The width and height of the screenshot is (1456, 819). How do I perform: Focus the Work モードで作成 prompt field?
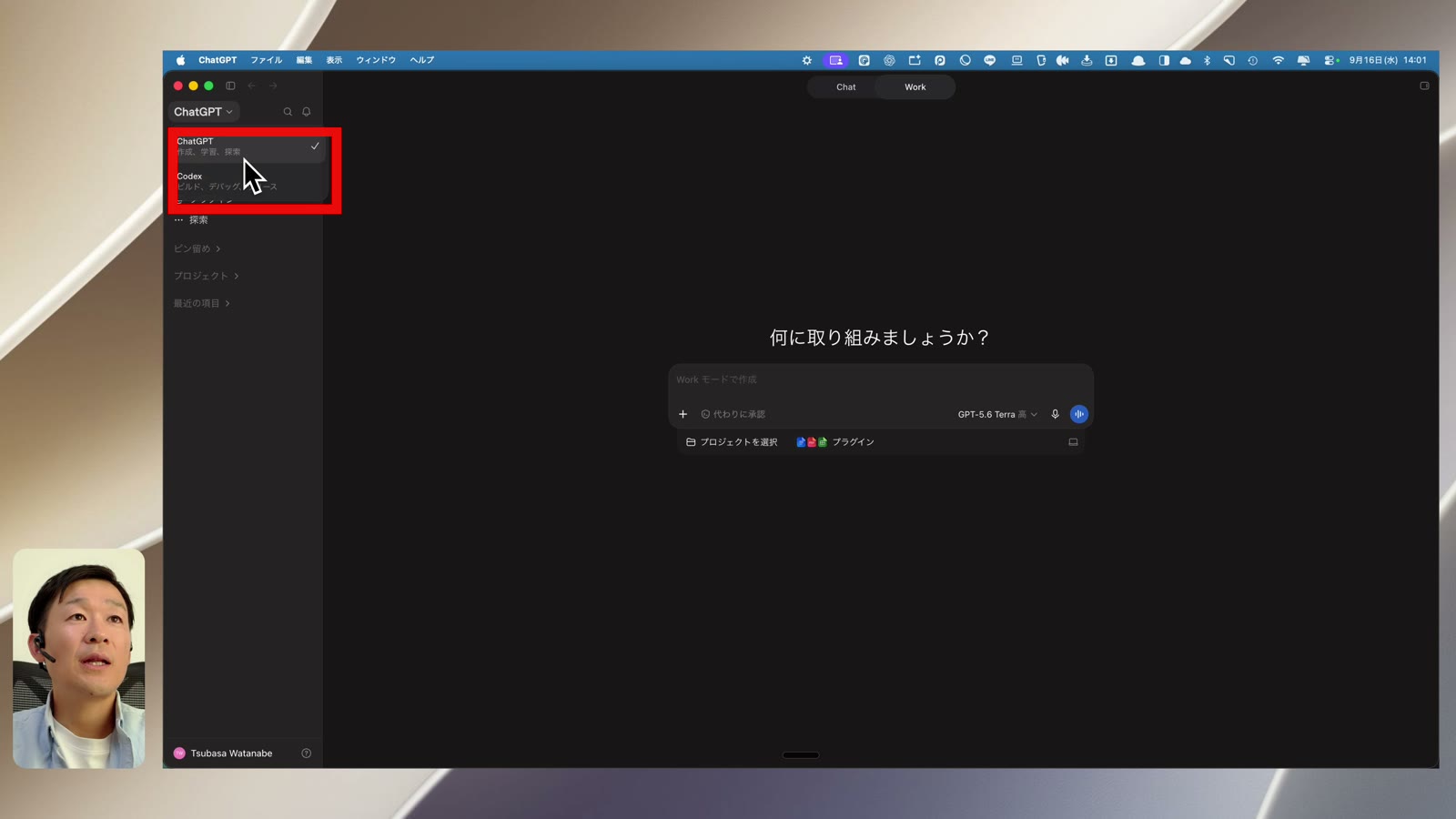[881, 379]
